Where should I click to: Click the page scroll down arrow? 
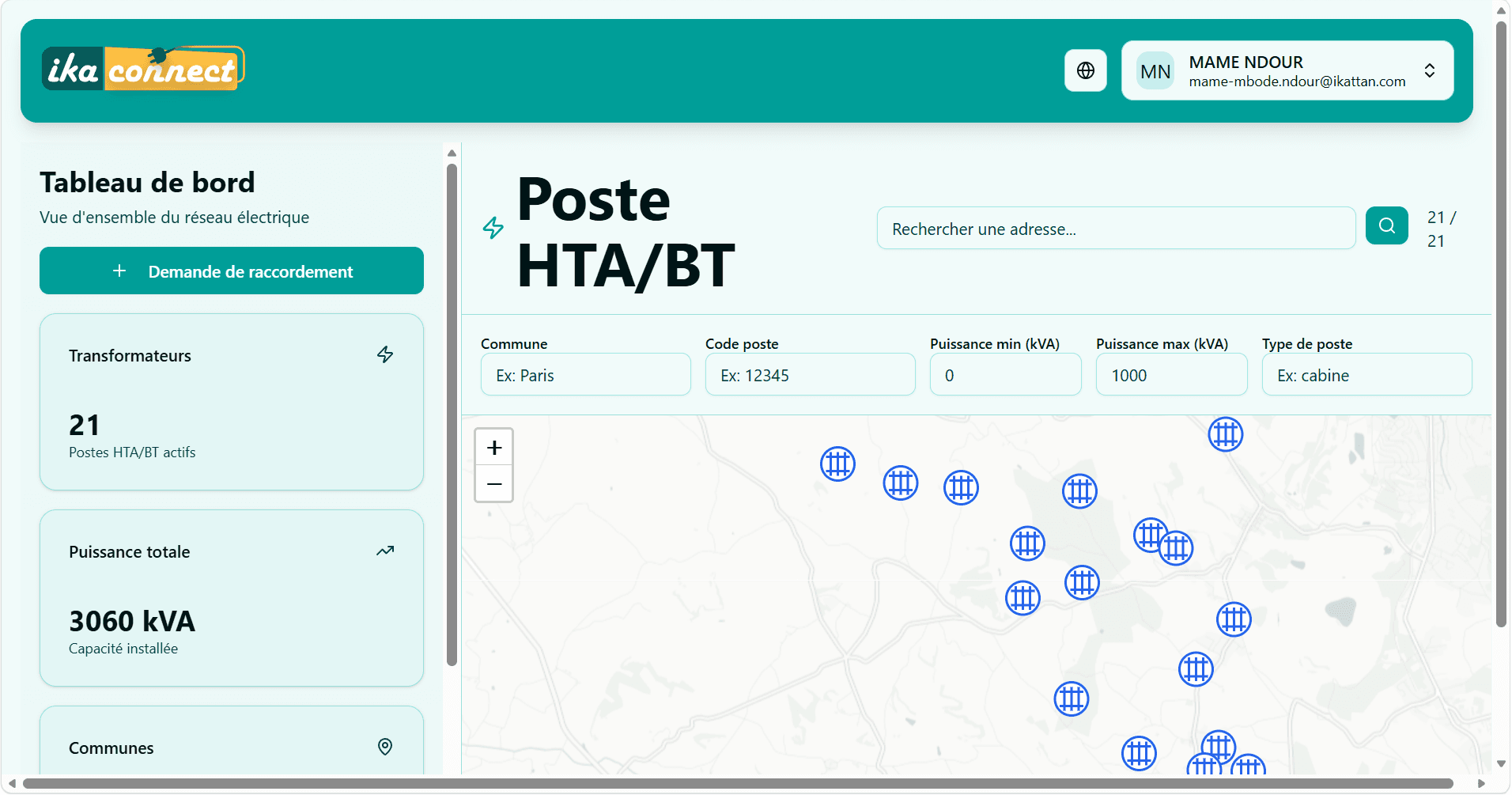(1502, 764)
